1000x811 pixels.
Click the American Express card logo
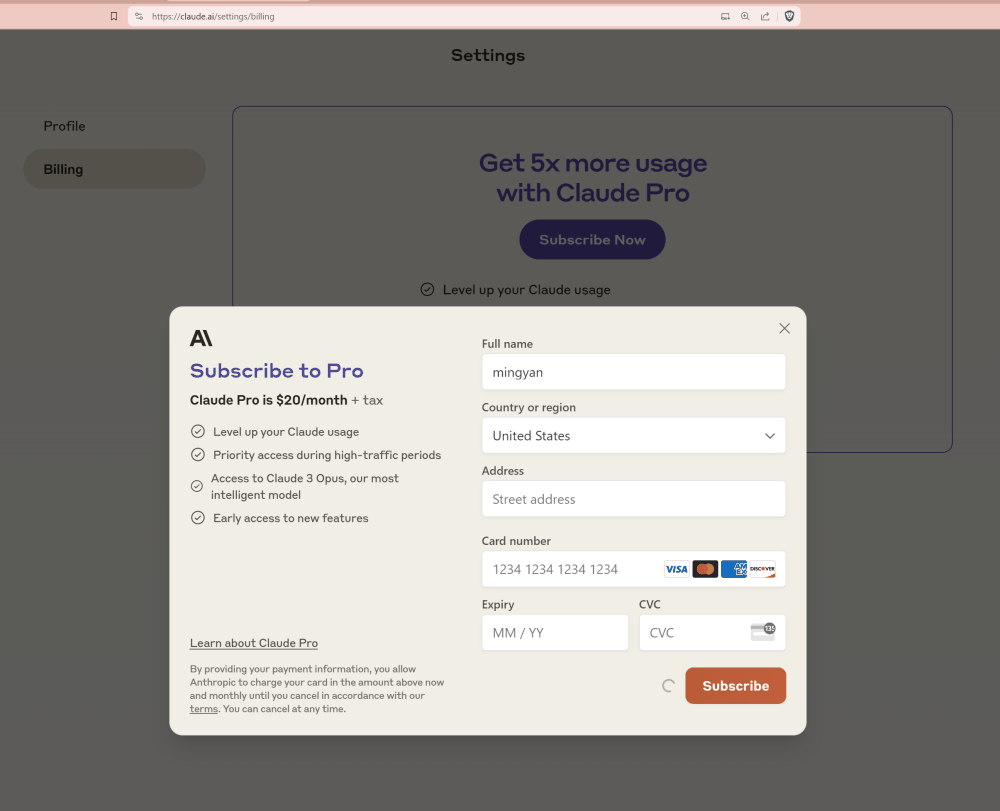pos(734,569)
